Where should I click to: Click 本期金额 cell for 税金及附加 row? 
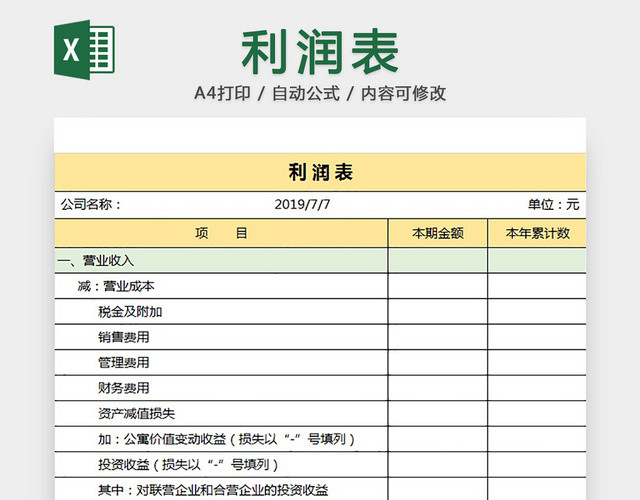tap(438, 312)
